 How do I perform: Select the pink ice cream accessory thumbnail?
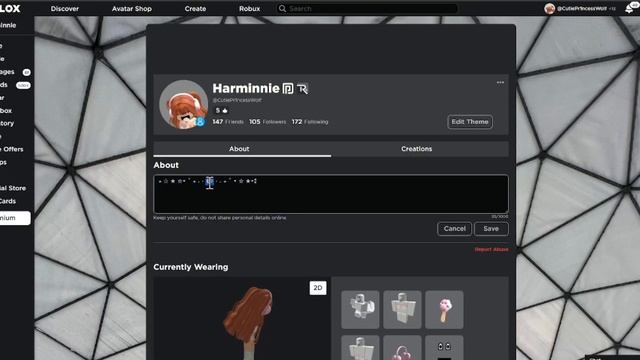click(444, 309)
